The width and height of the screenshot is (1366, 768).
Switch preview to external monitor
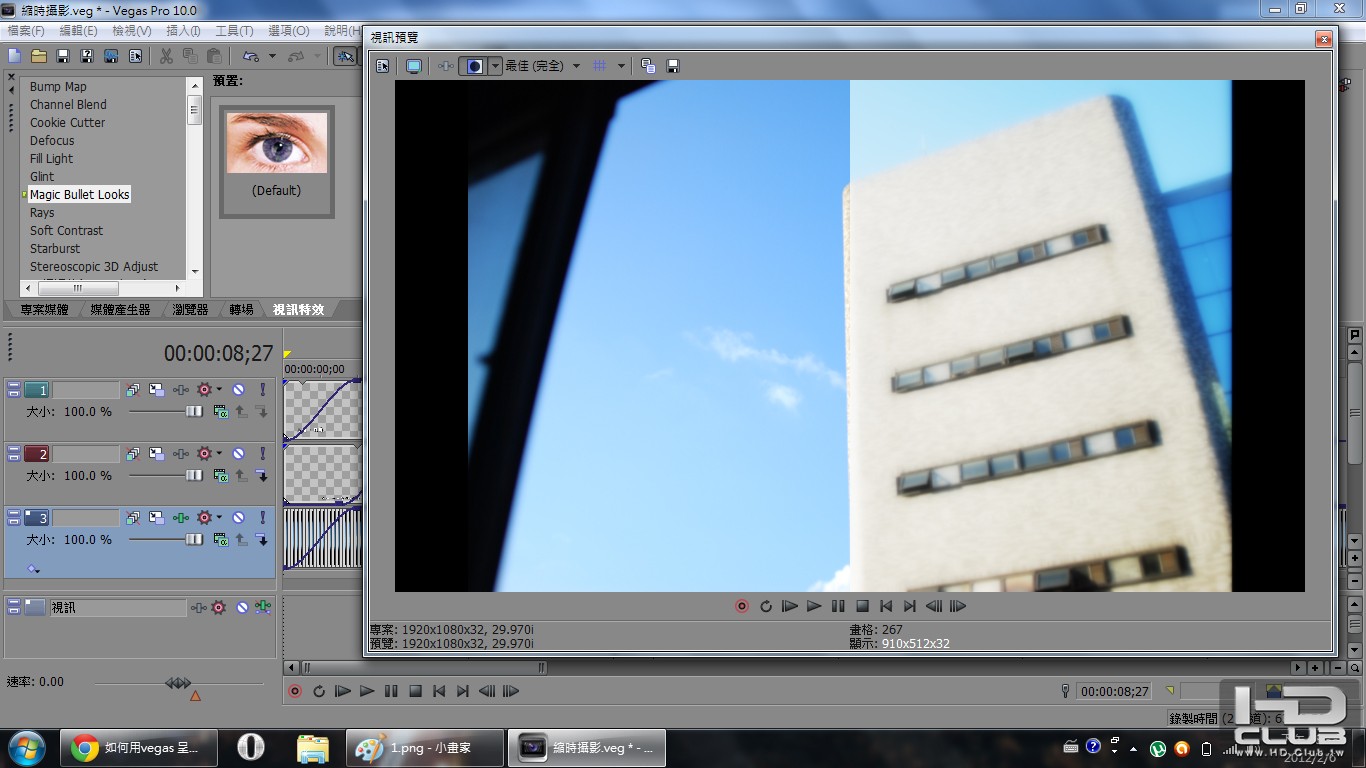[x=414, y=66]
